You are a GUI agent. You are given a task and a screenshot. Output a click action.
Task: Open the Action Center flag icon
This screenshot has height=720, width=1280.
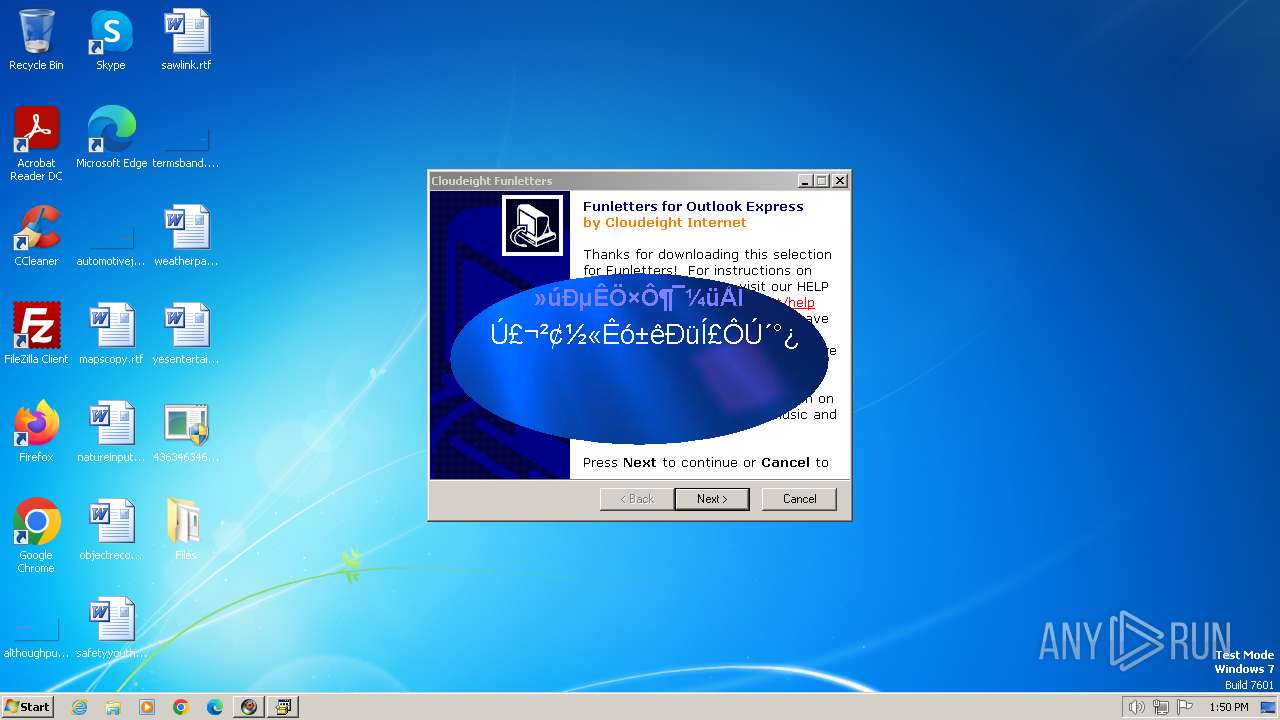point(1186,707)
